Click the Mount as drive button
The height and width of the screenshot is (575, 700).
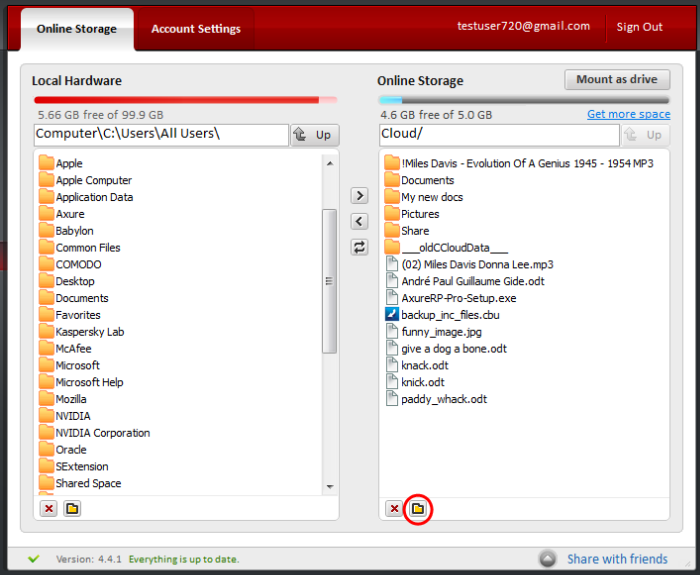(x=617, y=79)
